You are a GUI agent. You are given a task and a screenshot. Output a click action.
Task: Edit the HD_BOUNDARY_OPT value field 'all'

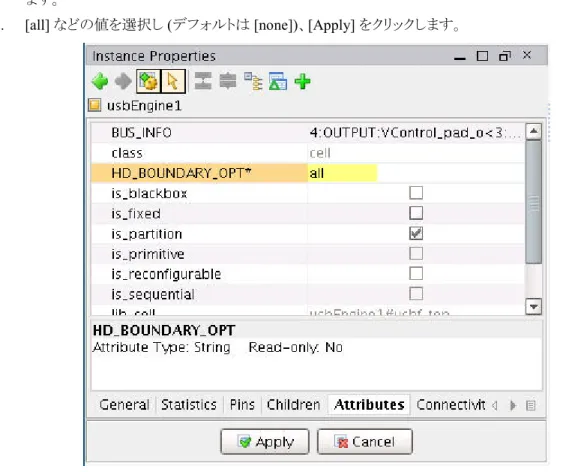342,173
